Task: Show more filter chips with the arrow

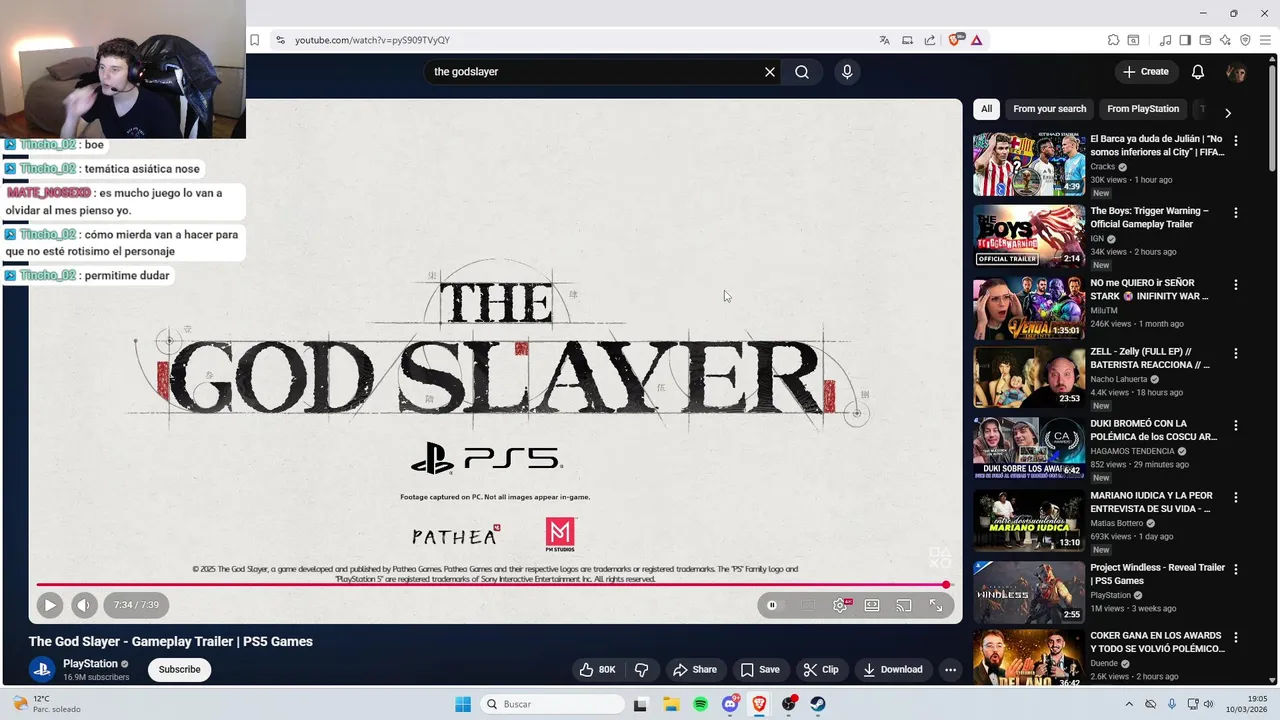Action: click(x=1228, y=112)
